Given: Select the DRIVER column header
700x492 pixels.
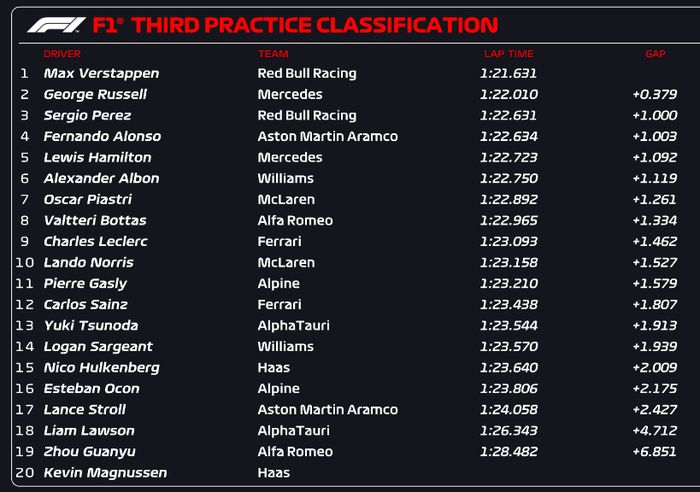Looking at the screenshot, I should [x=62, y=54].
